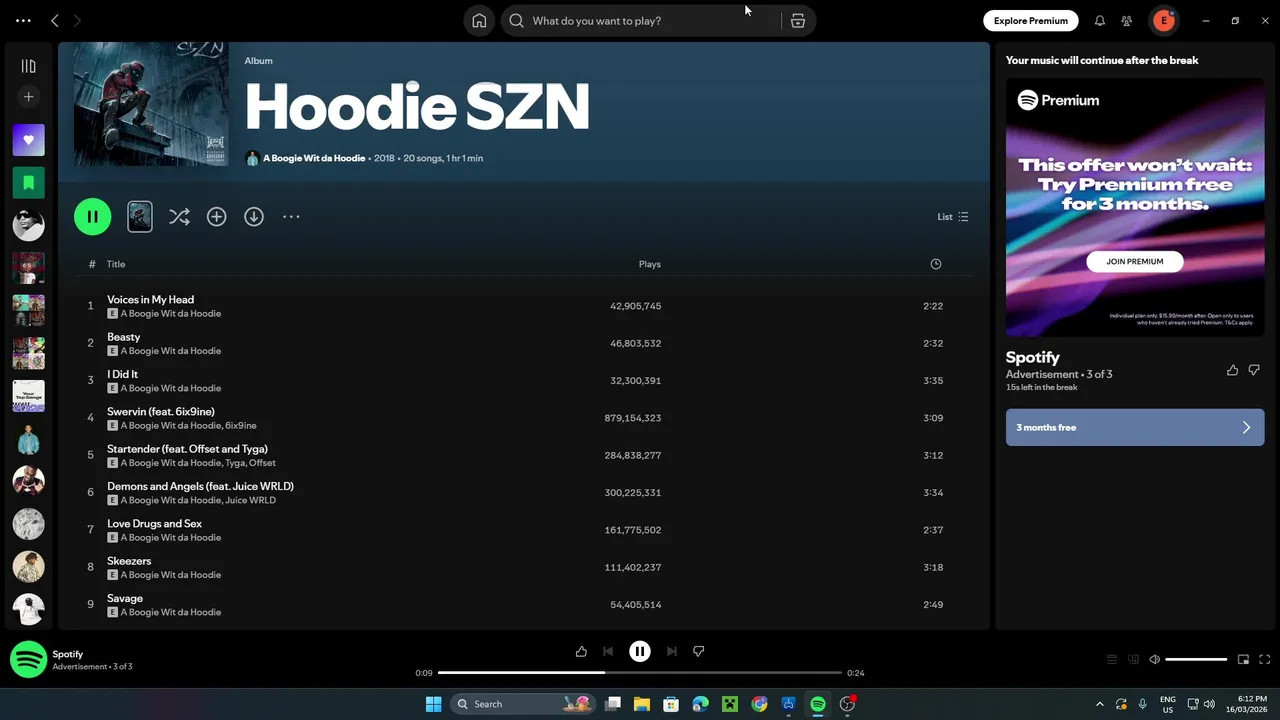
Task: Open the three-dot app menu
Action: [x=23, y=21]
